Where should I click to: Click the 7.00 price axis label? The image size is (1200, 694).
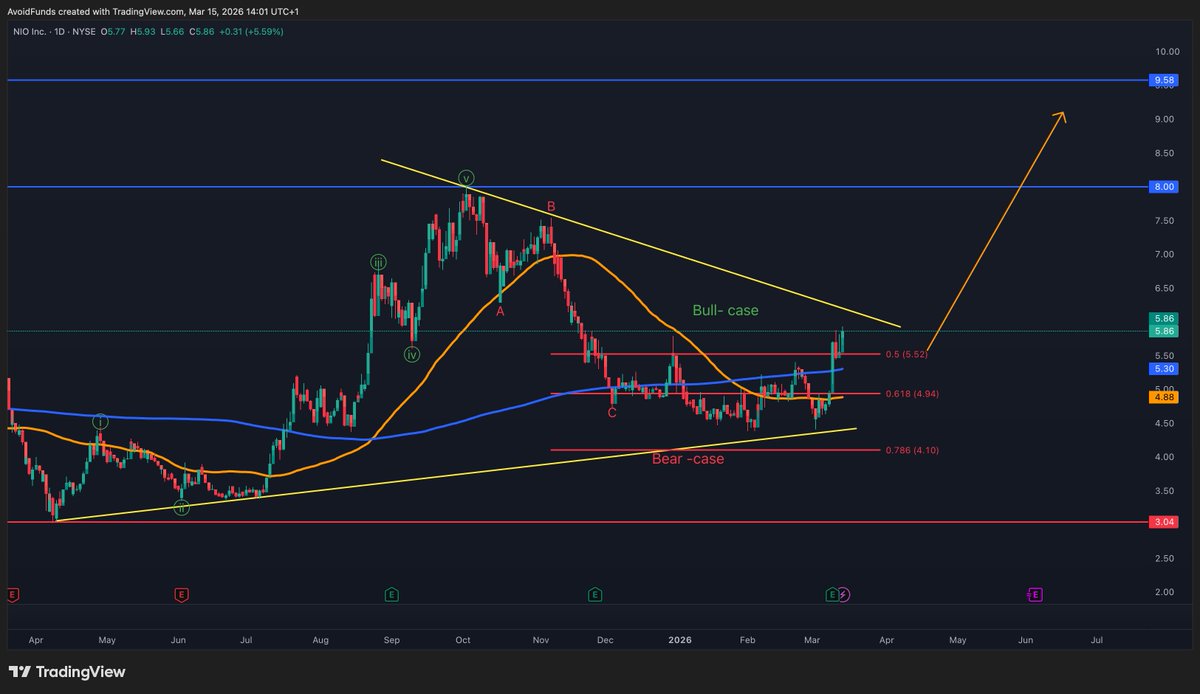tap(1165, 255)
